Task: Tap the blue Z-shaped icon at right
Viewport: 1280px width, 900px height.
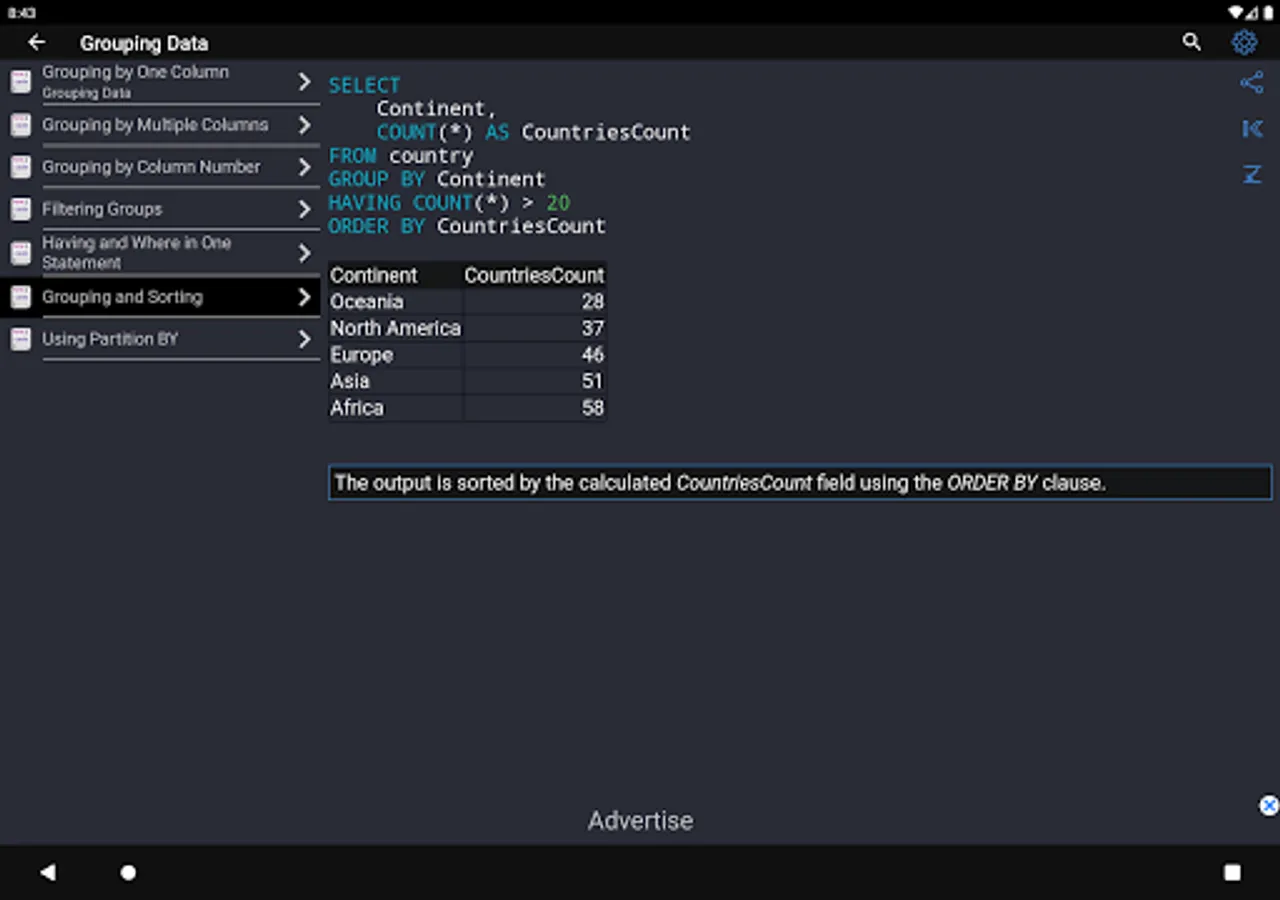Action: (1251, 174)
